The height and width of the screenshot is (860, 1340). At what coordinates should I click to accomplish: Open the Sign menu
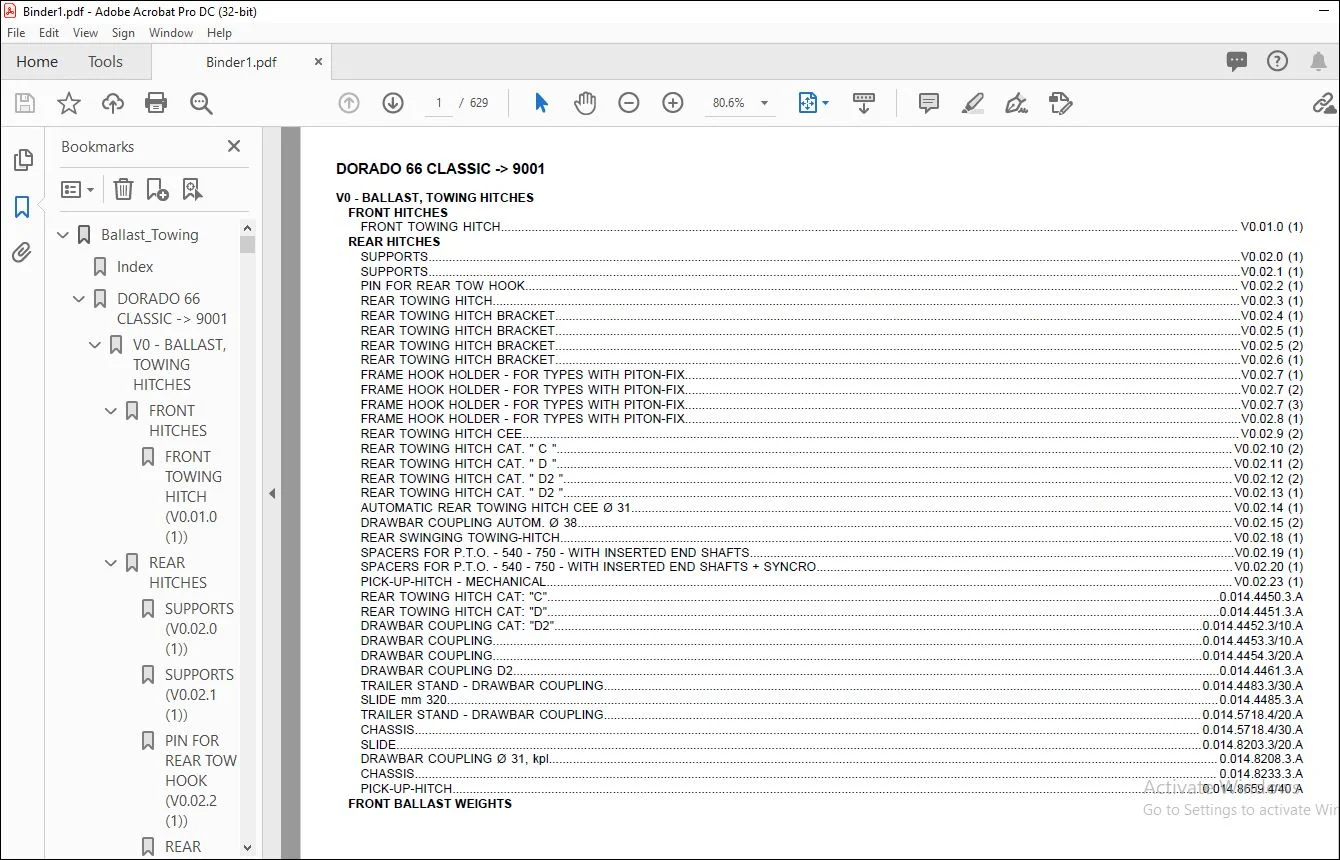click(123, 33)
